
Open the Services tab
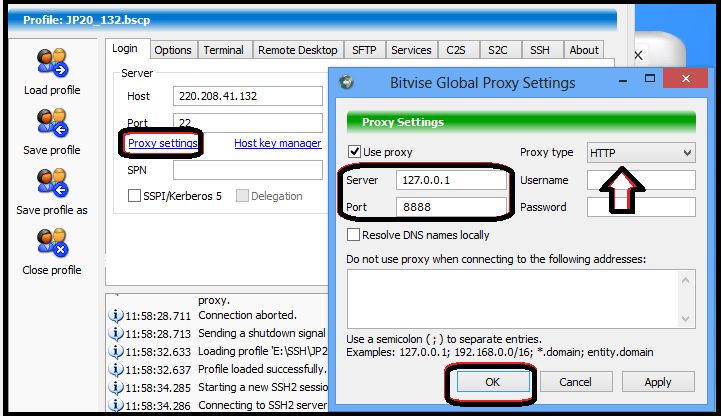tap(411, 50)
